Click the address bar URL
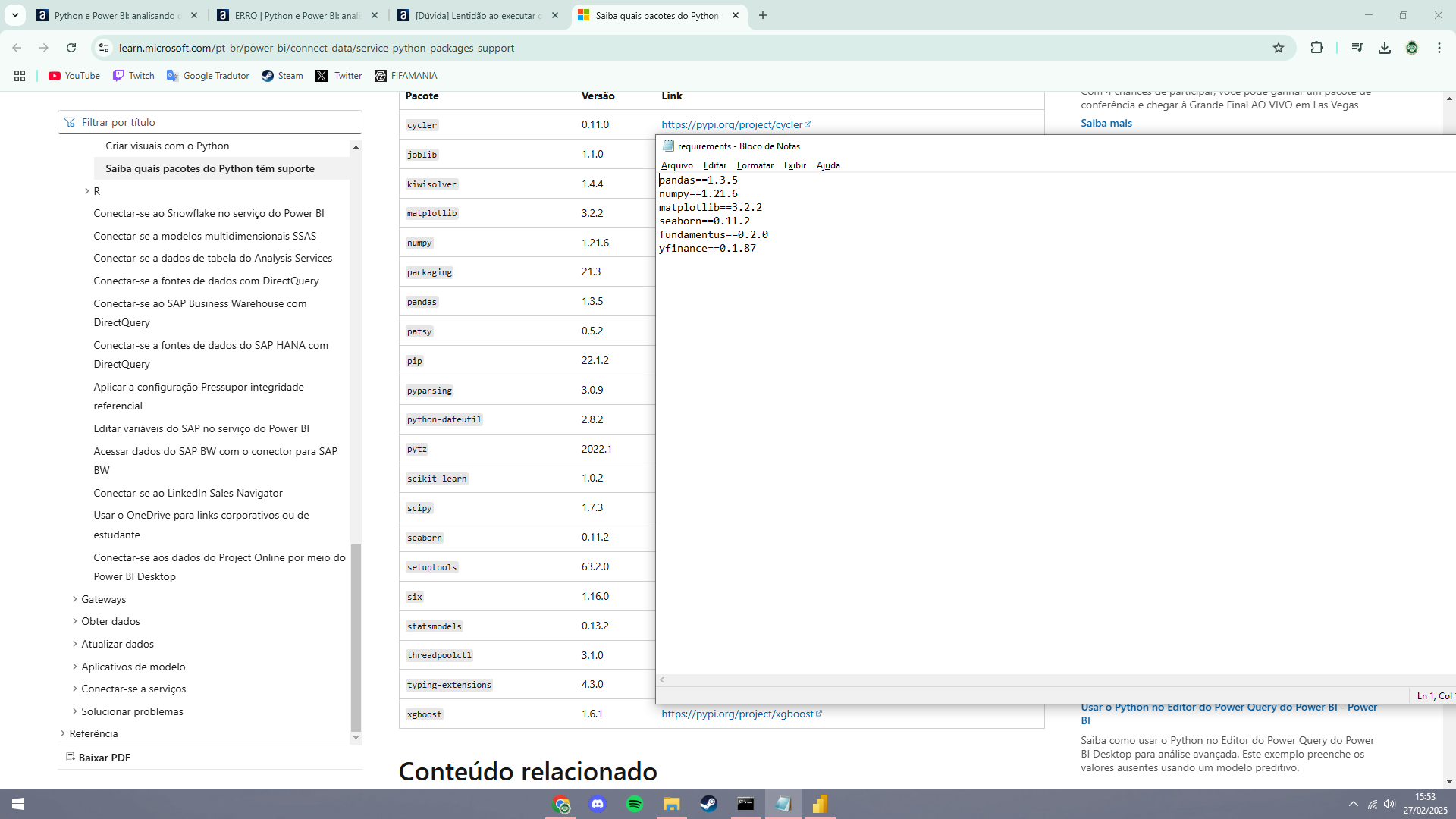Screen dimensions: 1456x819 [x=316, y=48]
